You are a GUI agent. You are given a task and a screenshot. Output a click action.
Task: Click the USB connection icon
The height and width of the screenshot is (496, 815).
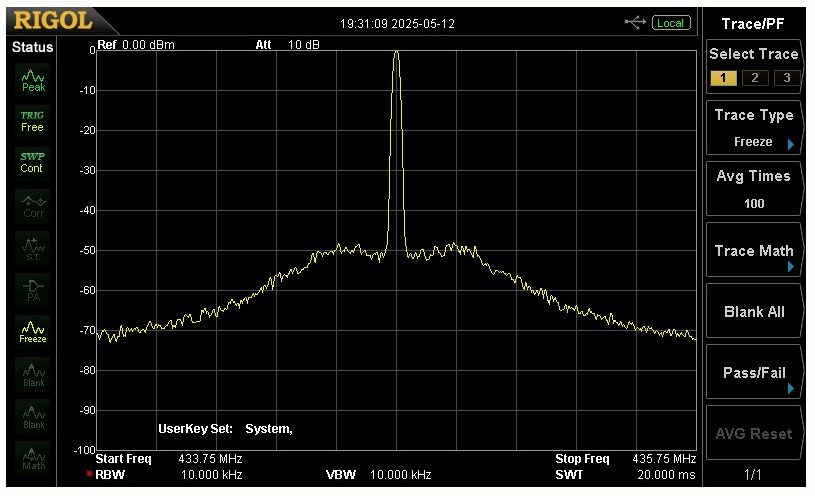pos(634,22)
